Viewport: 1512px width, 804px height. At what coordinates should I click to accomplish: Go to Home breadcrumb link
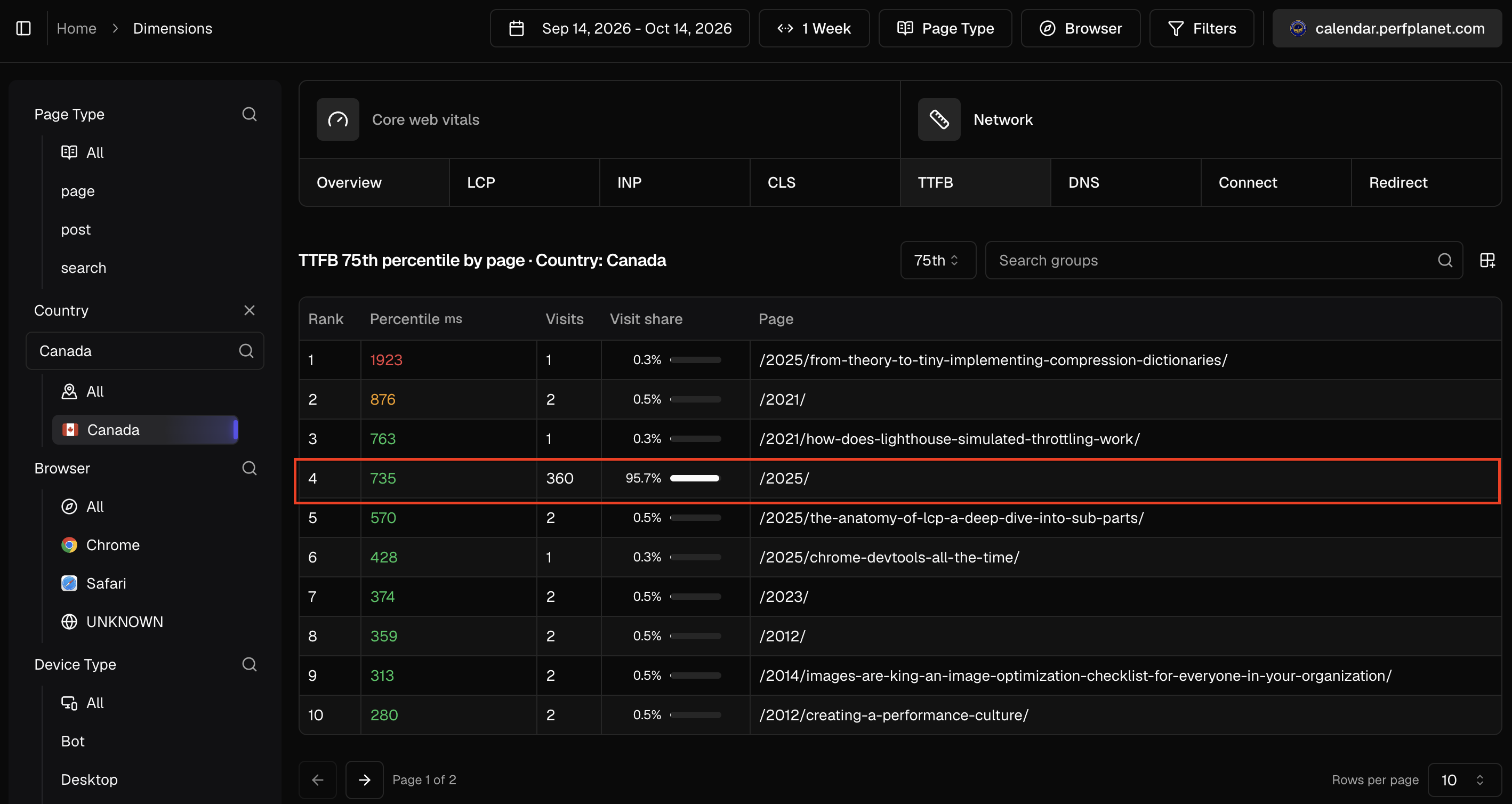point(76,28)
